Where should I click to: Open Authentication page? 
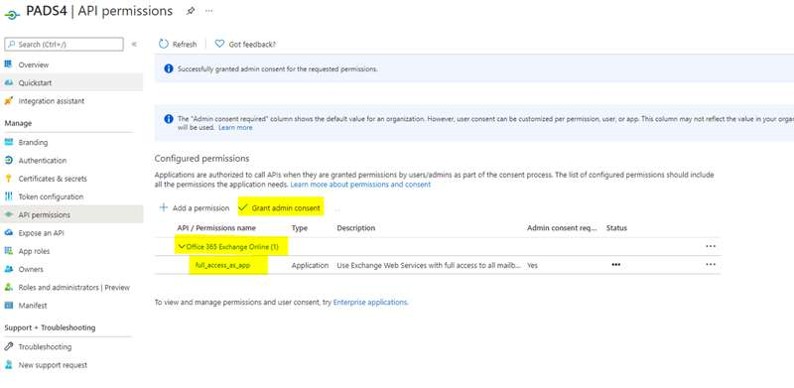pos(43,161)
